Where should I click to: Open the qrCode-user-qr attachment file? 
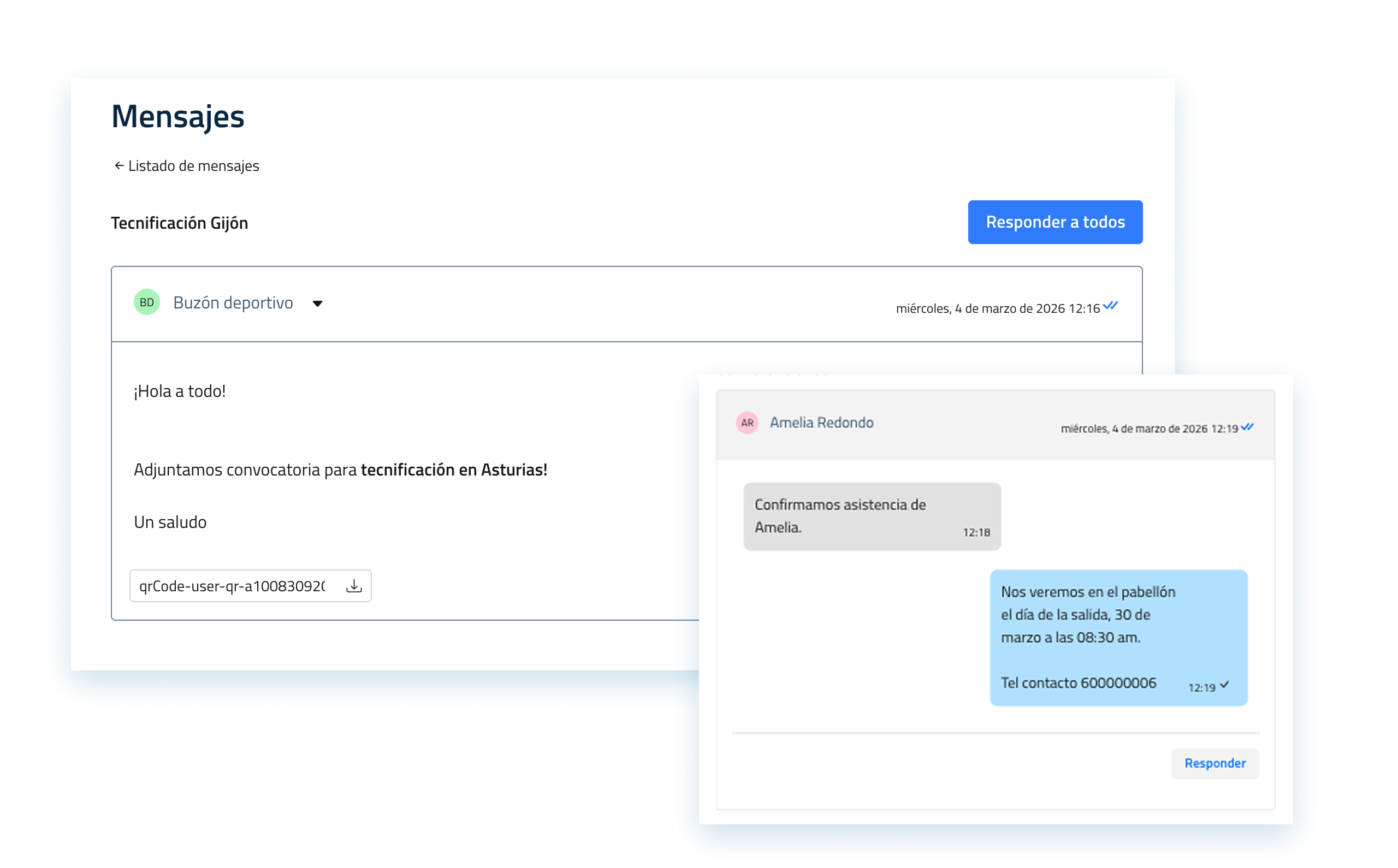233,586
